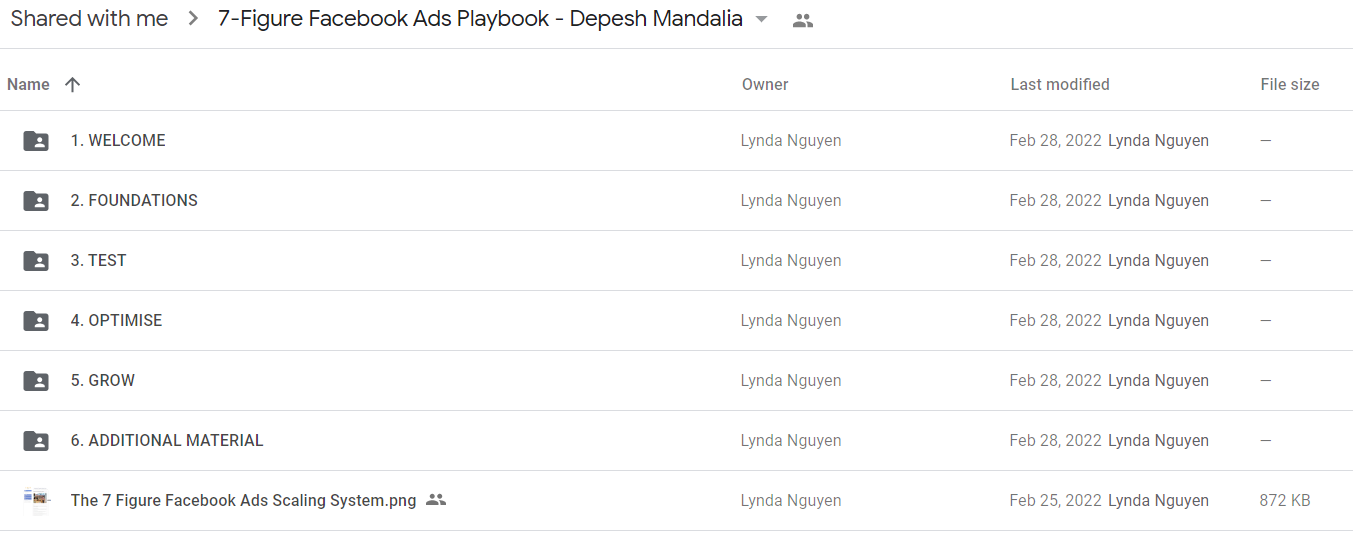Sort files by Name column header

(28, 85)
